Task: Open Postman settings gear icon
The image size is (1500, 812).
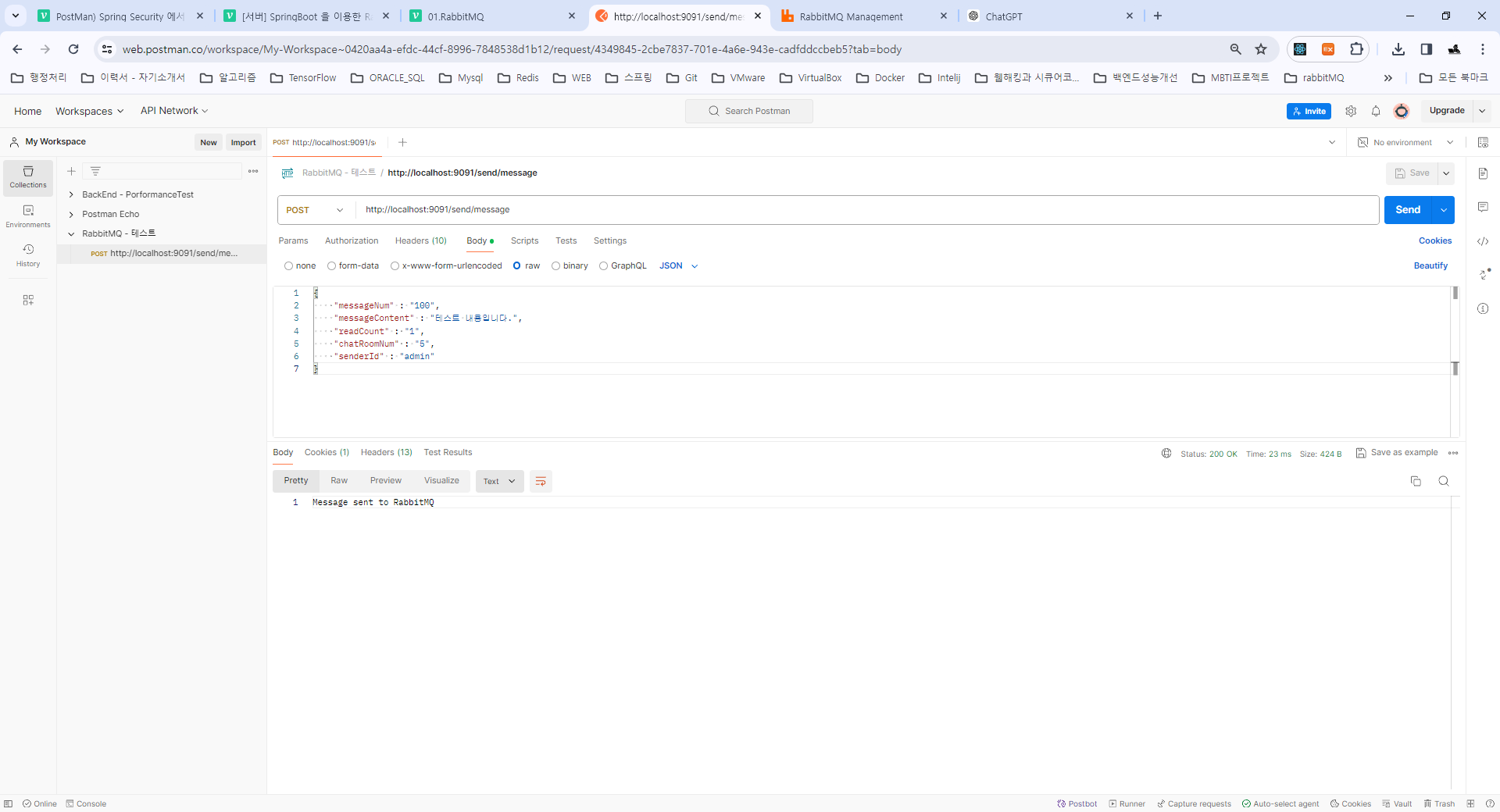Action: [1351, 111]
